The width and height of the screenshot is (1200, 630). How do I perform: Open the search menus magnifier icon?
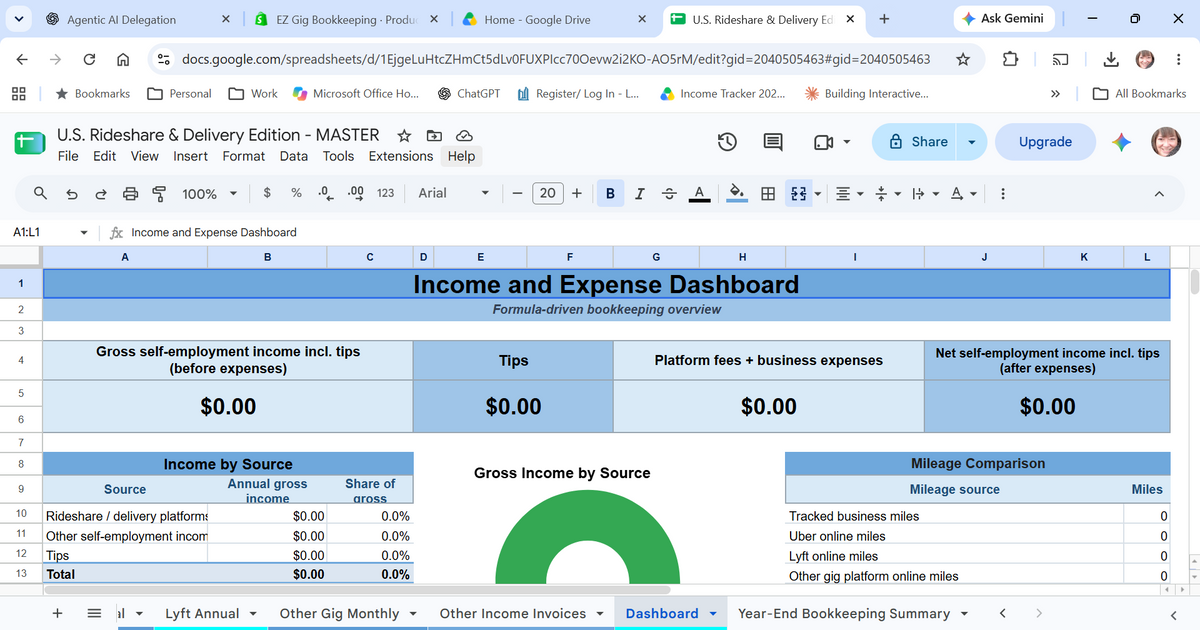(40, 194)
